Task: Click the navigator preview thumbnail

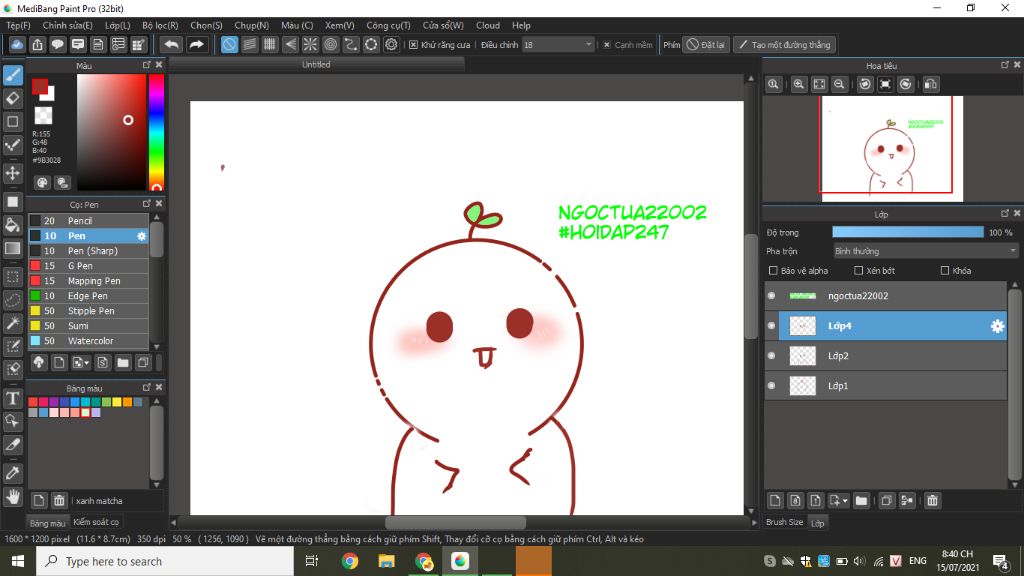Action: 892,149
